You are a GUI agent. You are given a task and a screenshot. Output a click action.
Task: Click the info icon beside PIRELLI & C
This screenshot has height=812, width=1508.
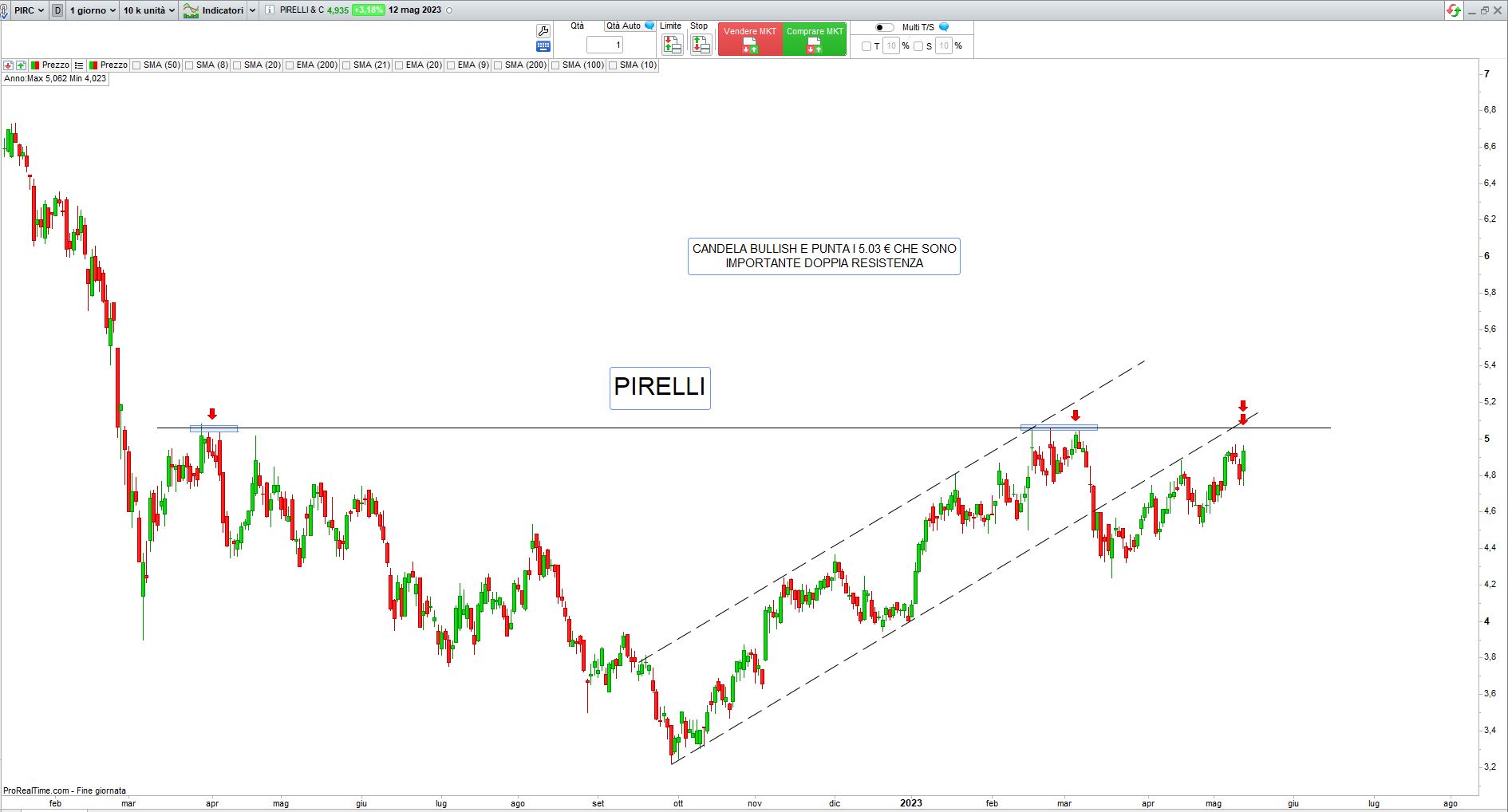(x=270, y=10)
